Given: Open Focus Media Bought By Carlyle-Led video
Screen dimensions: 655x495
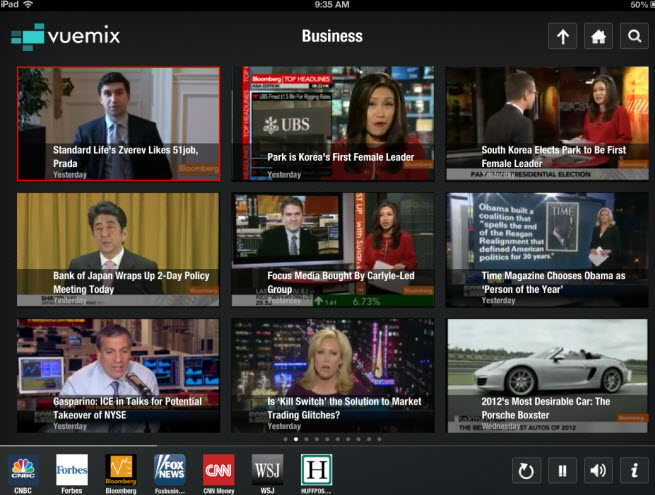Looking at the screenshot, I should 333,249.
